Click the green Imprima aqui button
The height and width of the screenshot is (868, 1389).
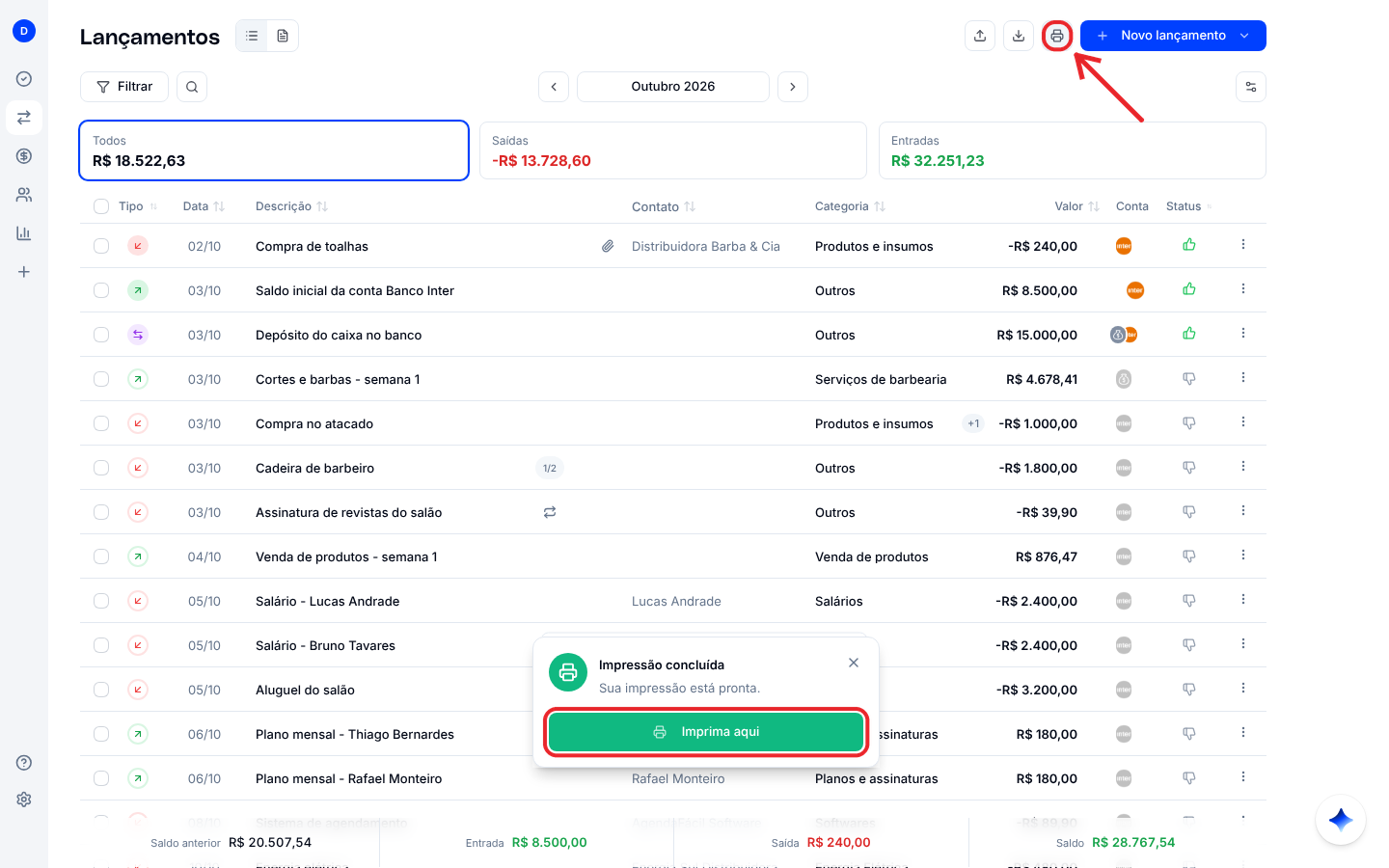click(706, 732)
